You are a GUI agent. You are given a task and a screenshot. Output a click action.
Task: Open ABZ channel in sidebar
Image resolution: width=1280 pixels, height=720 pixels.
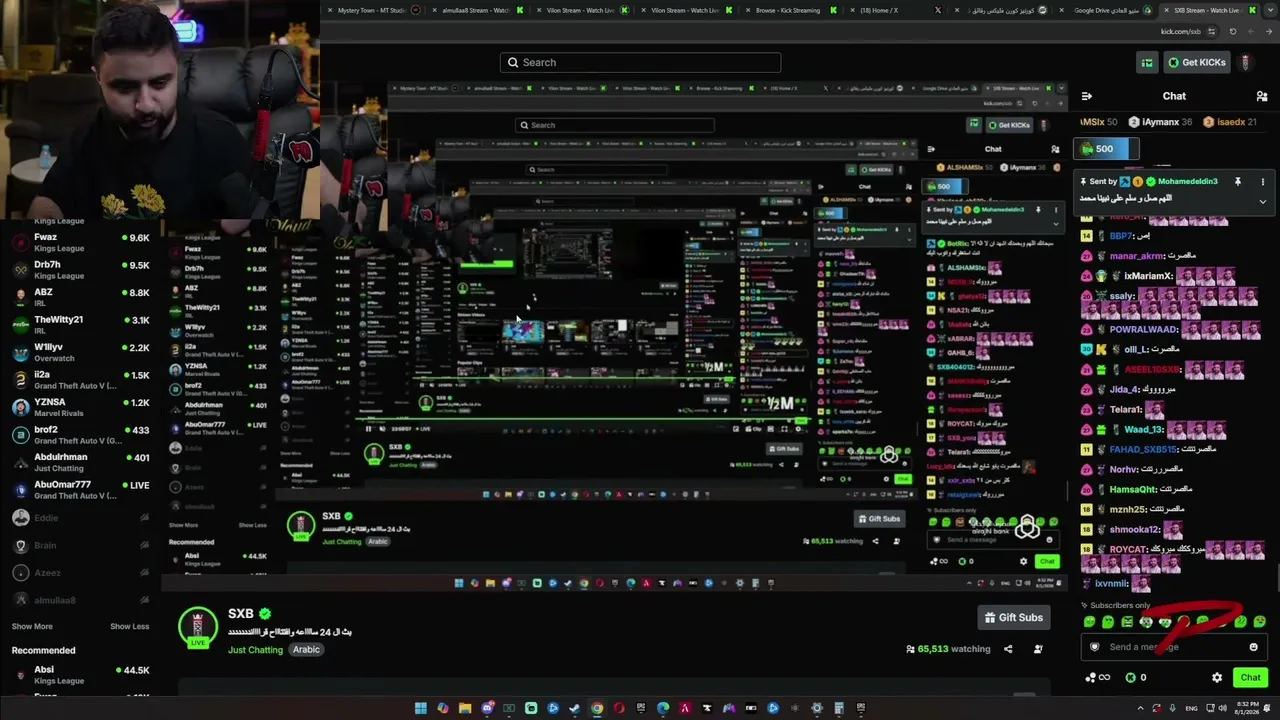click(80, 297)
